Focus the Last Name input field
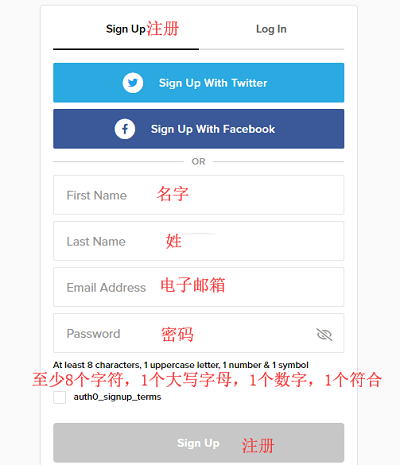Screen dimensions: 400x465 [x=199, y=241]
